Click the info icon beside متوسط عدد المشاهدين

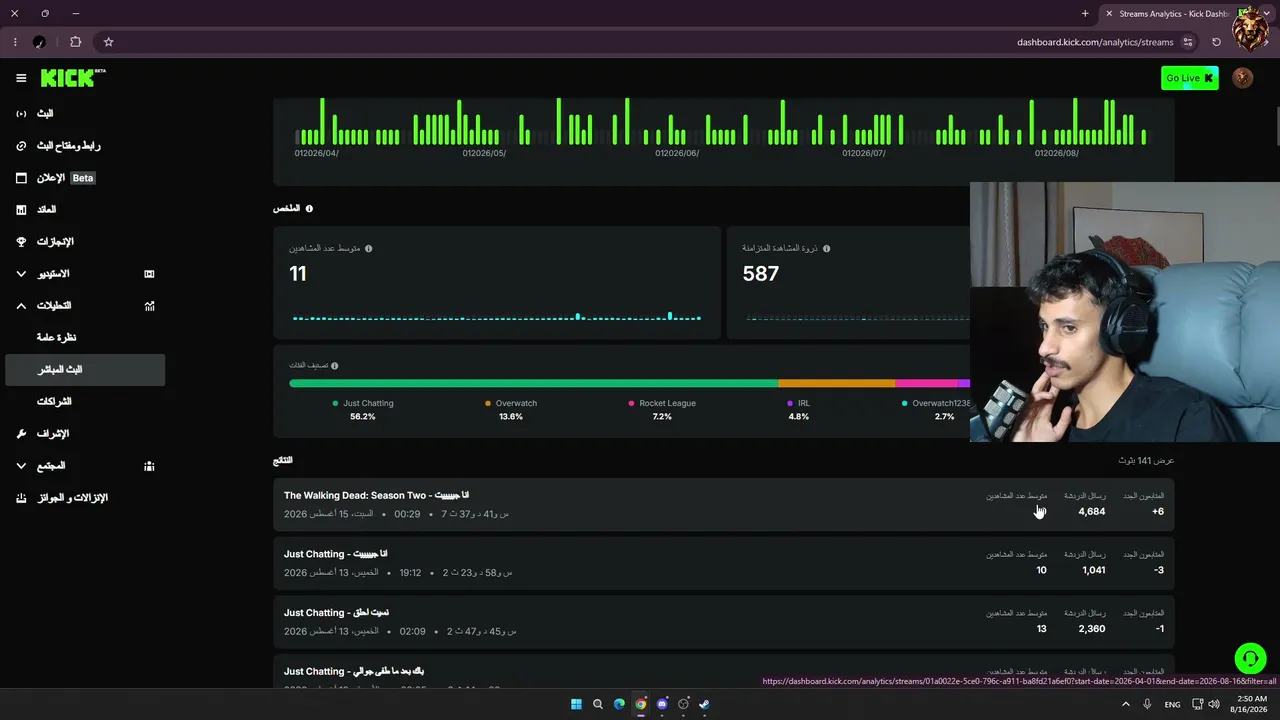point(369,248)
